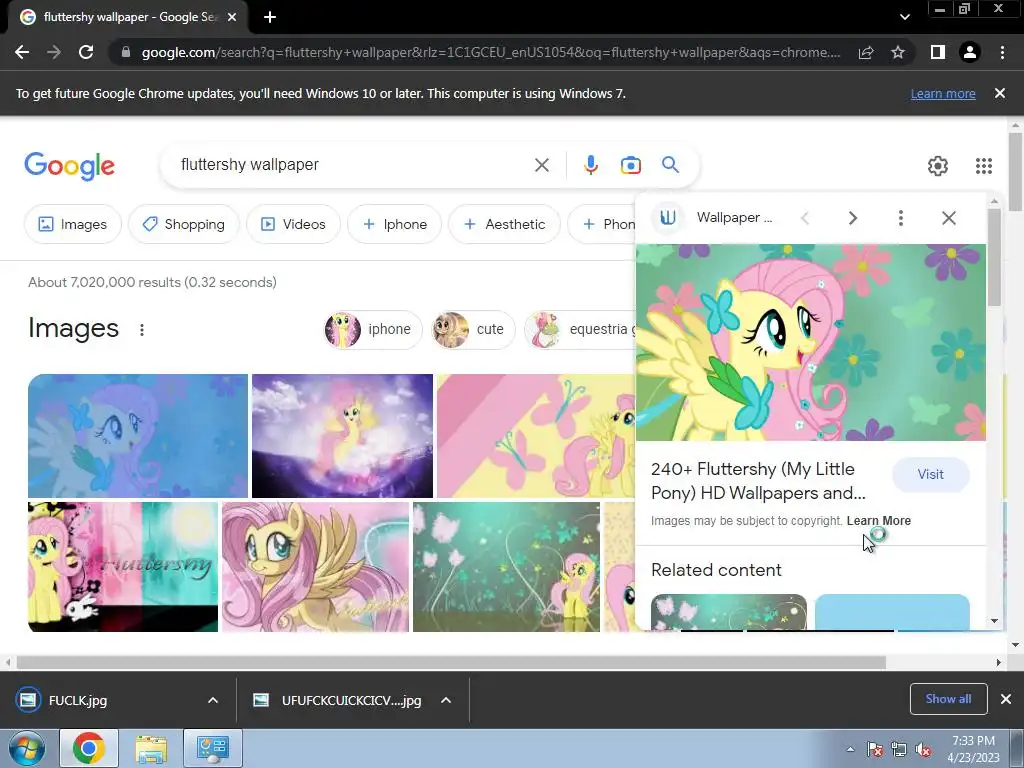Switch to the Videos filter

(x=293, y=224)
